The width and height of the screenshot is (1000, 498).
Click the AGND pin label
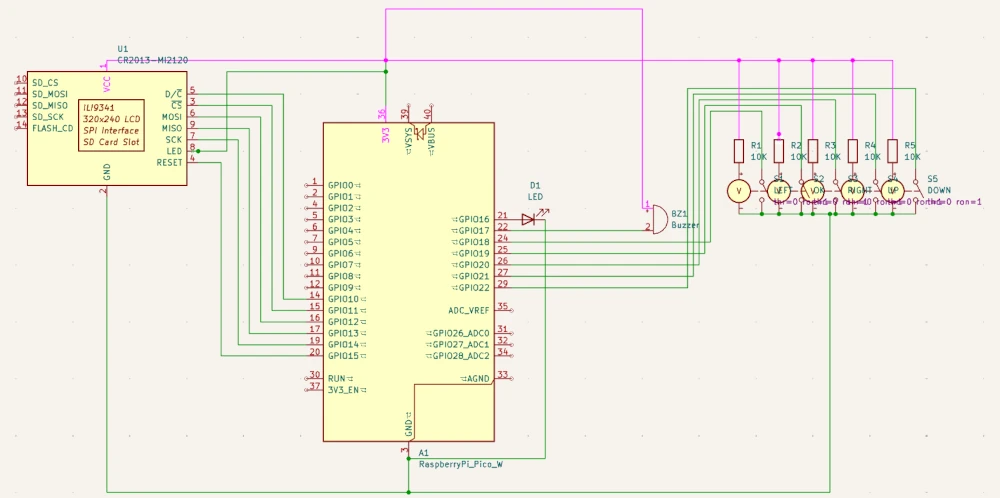[479, 379]
